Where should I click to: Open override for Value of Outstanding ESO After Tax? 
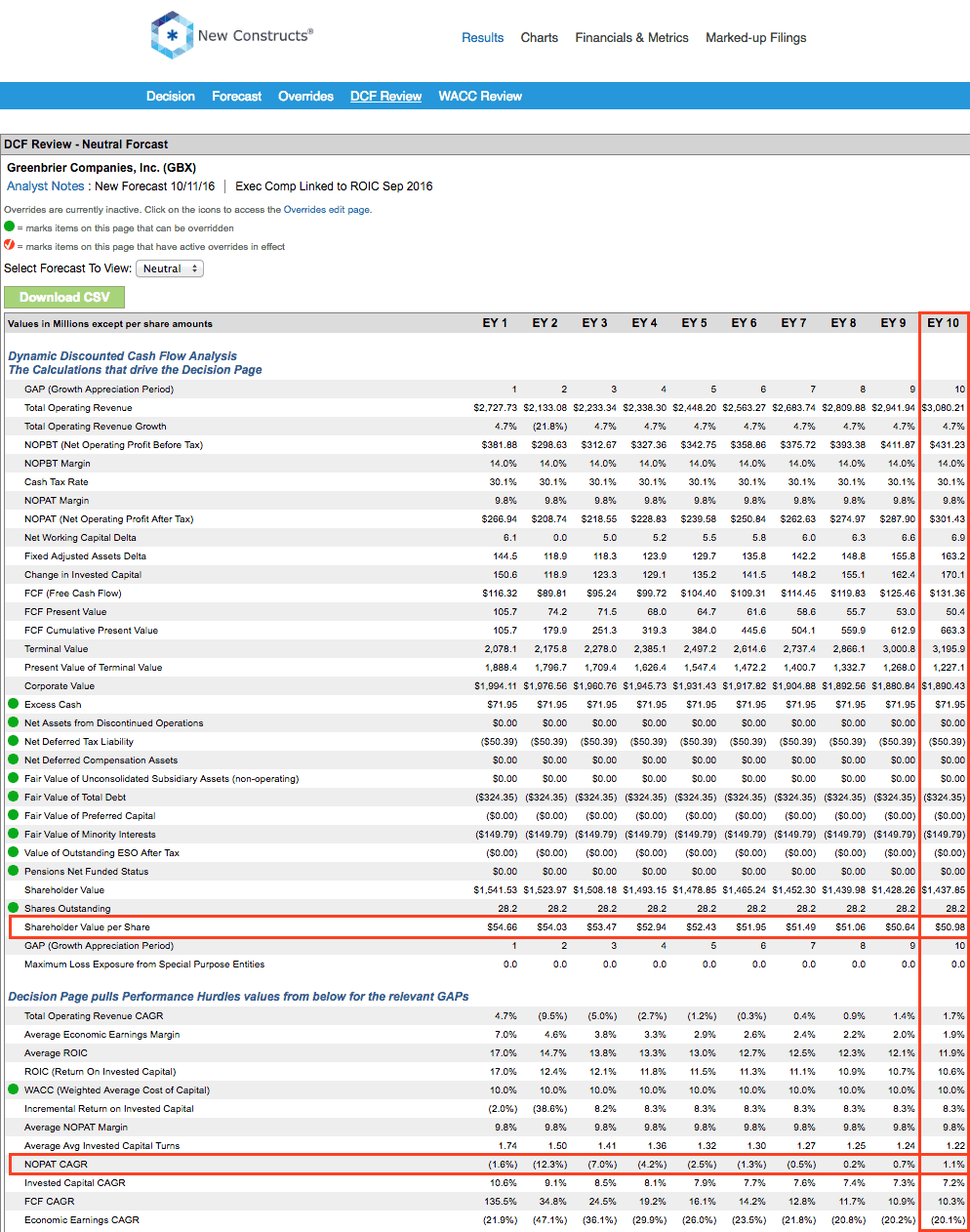tap(13, 852)
